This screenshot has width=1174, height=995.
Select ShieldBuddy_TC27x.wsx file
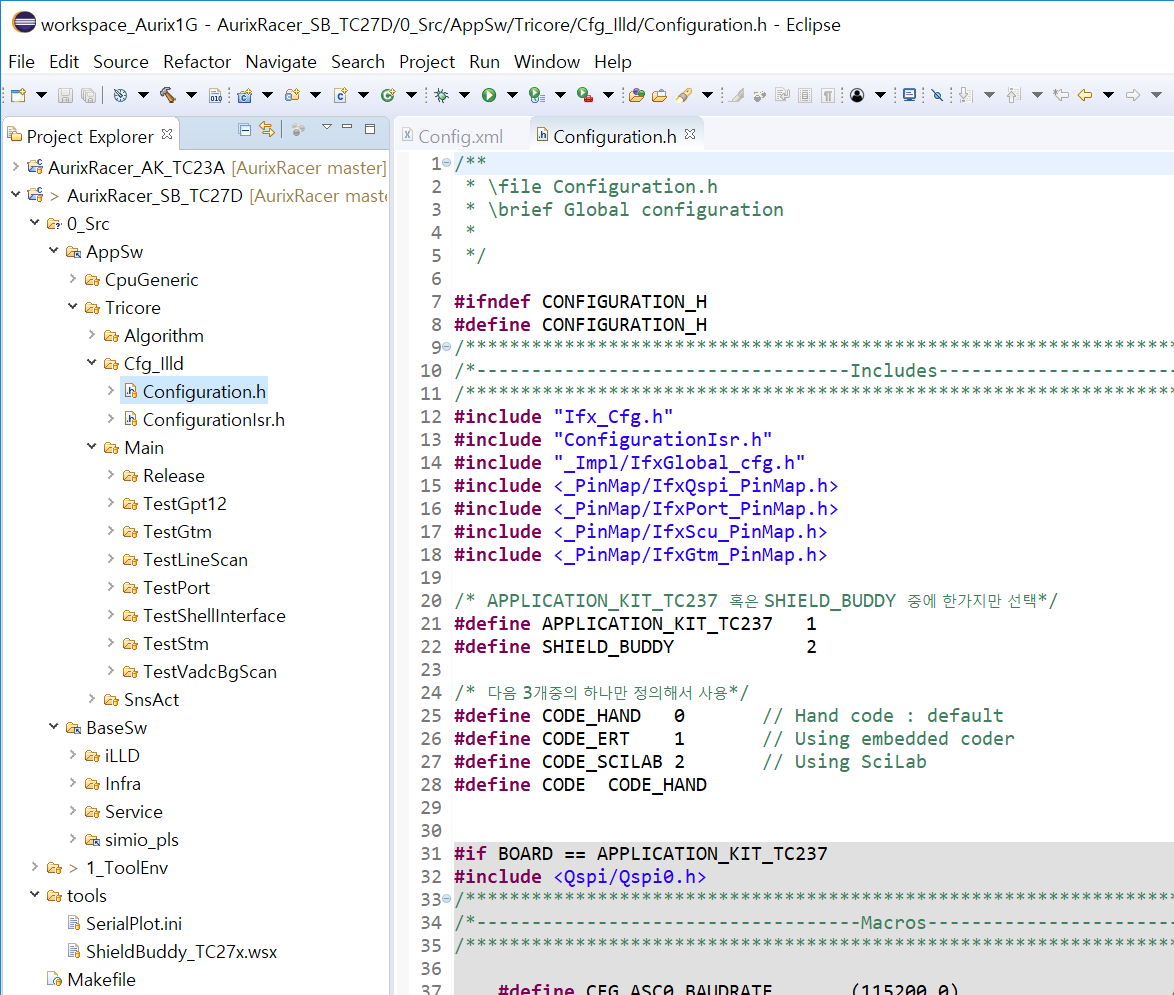(x=181, y=952)
